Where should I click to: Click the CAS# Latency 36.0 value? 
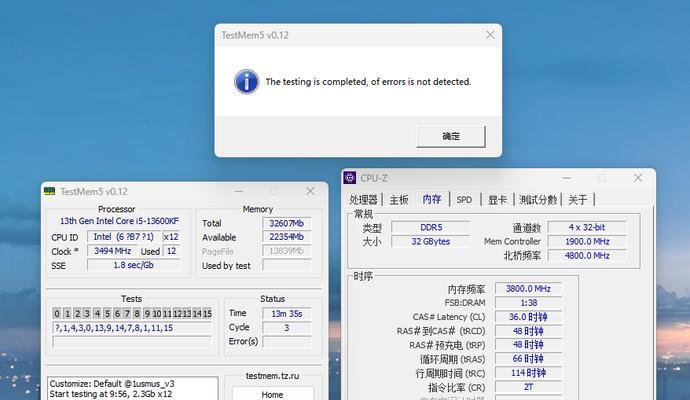(528, 317)
